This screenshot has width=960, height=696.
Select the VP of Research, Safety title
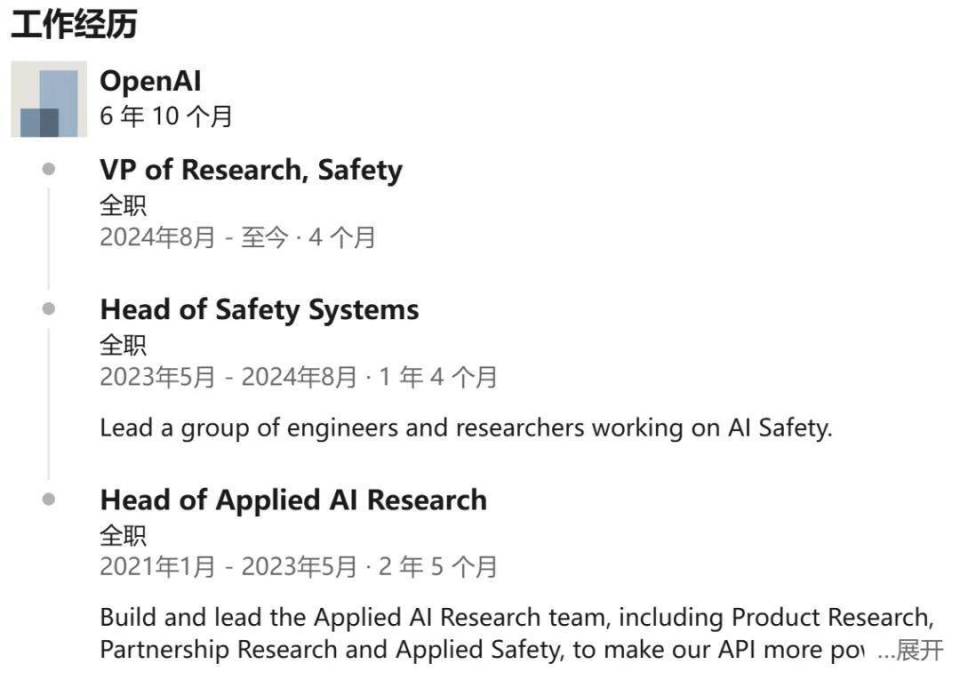pyautogui.click(x=251, y=170)
